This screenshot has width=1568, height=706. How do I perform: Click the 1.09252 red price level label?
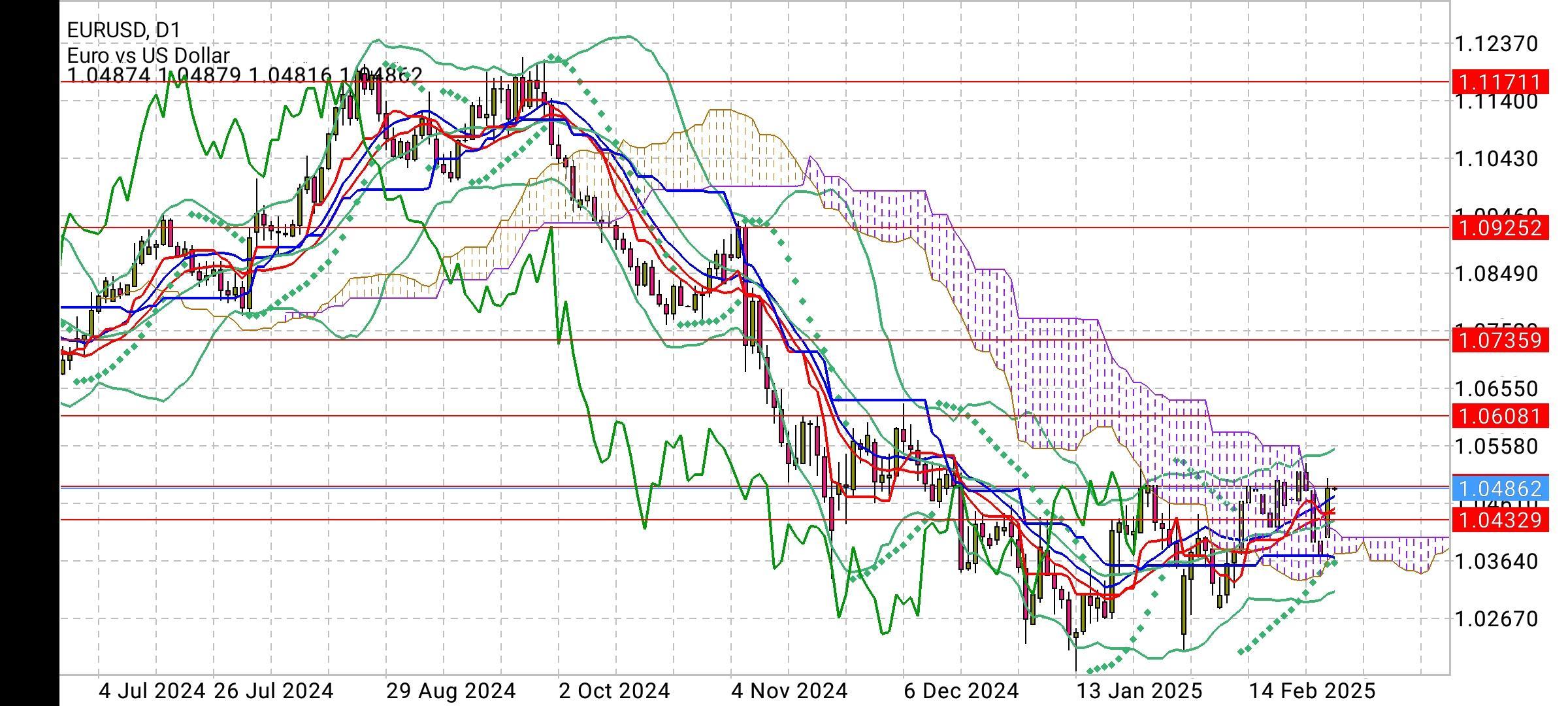tap(1500, 228)
